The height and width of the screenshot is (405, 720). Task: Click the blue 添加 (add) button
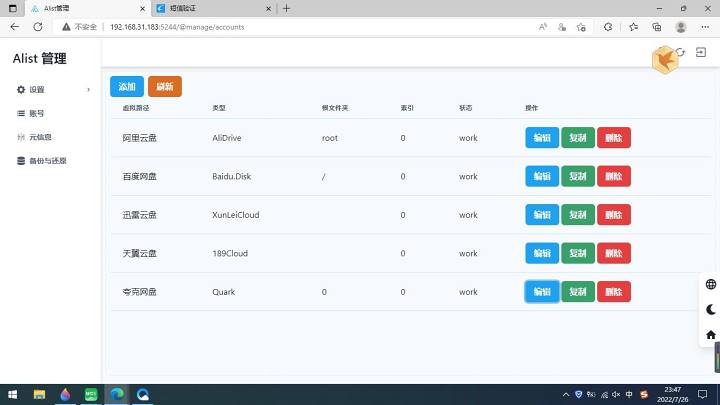point(127,86)
